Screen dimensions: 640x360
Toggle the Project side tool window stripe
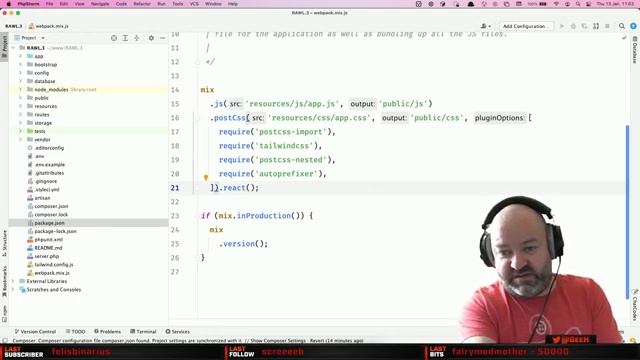pyautogui.click(x=4, y=46)
